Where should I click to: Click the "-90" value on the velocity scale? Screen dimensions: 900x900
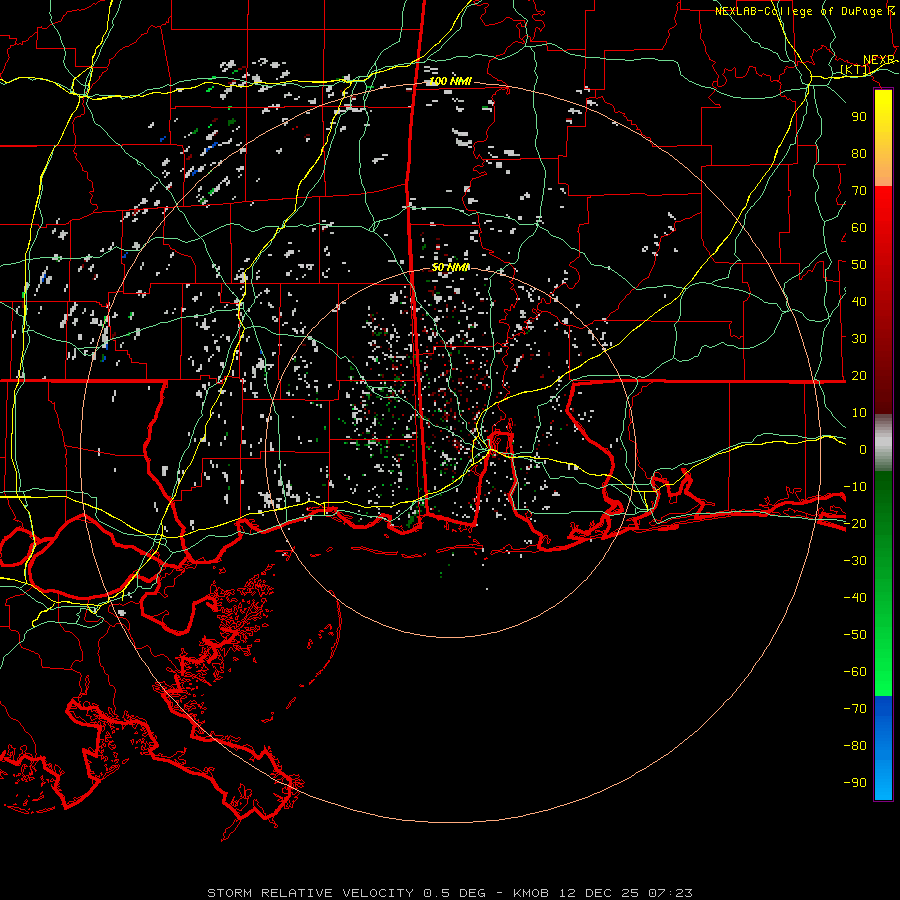[x=855, y=782]
